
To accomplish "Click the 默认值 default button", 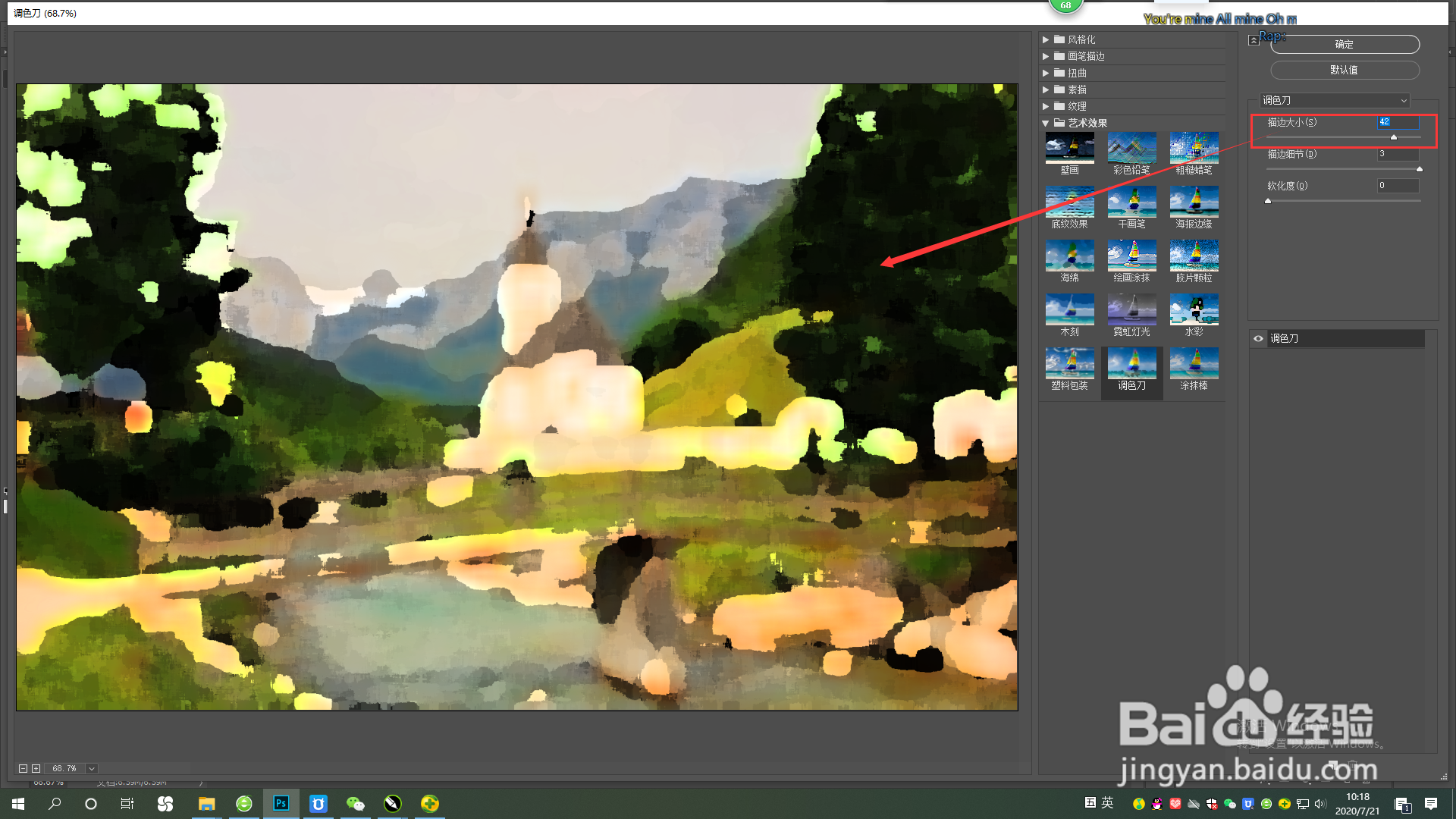I will pyautogui.click(x=1344, y=70).
